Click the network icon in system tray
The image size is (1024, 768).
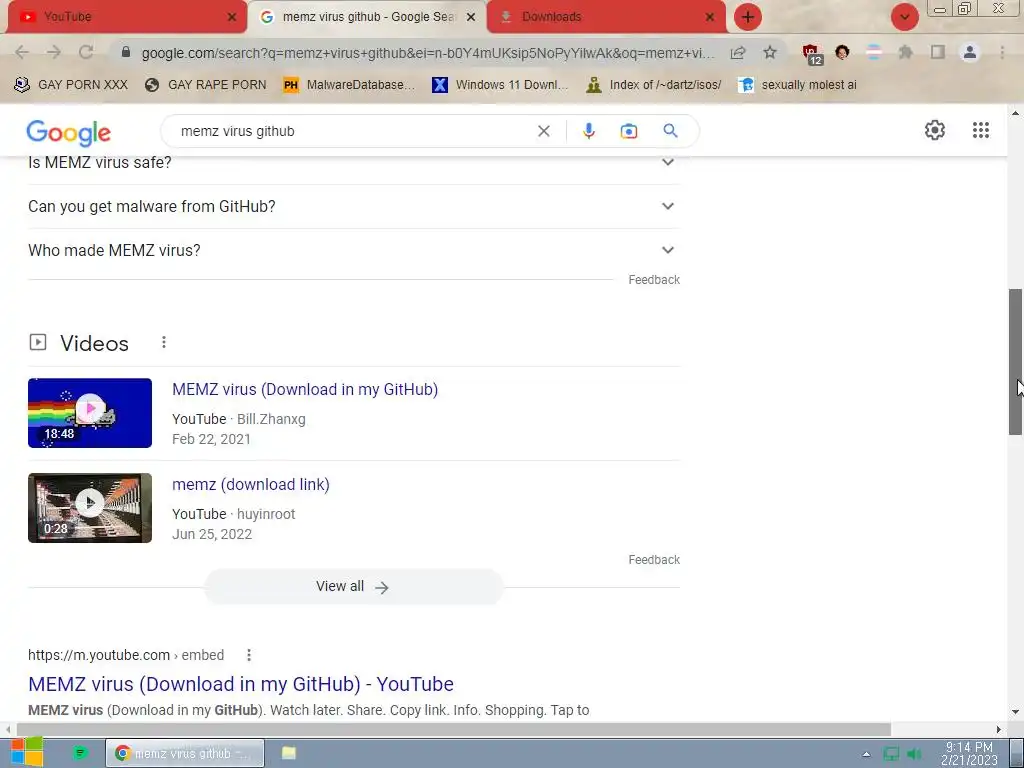pos(891,754)
